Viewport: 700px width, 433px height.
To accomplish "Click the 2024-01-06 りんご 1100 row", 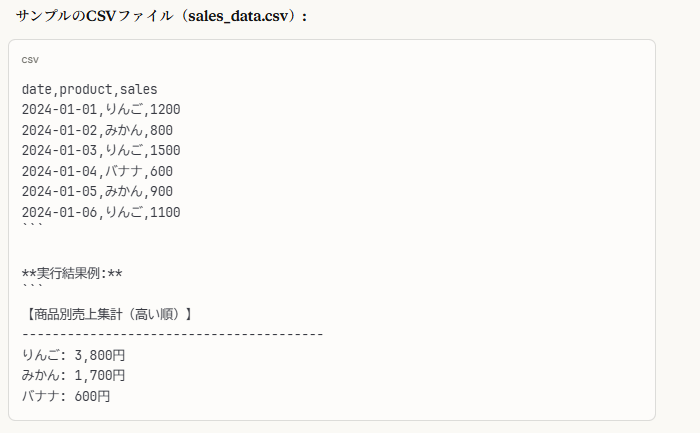I will [100, 212].
